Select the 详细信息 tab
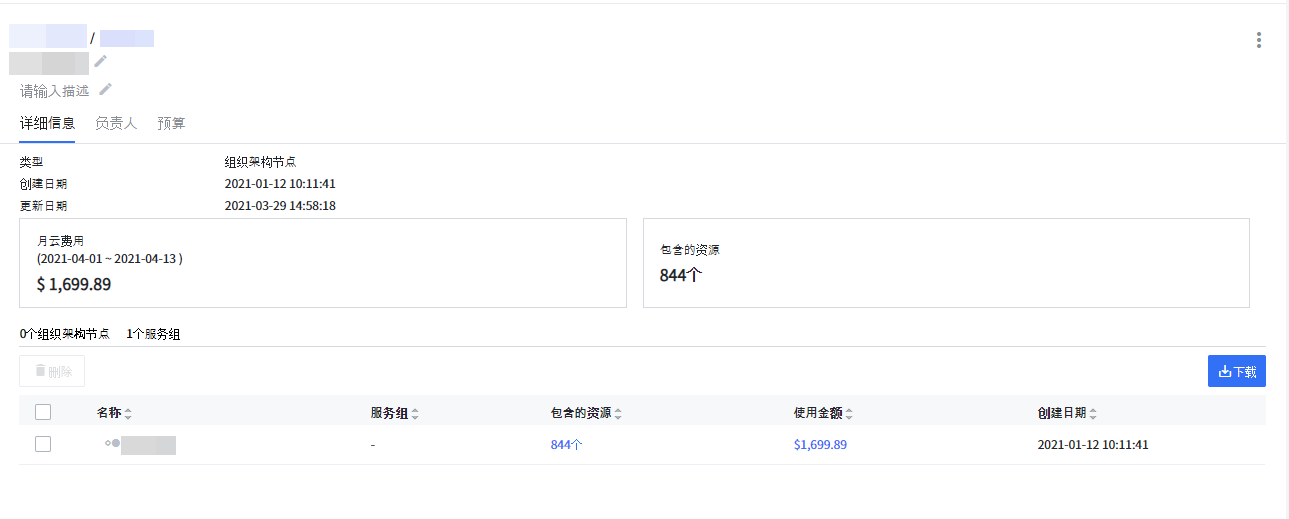Viewport: 1289px width, 519px height. pyautogui.click(x=47, y=123)
